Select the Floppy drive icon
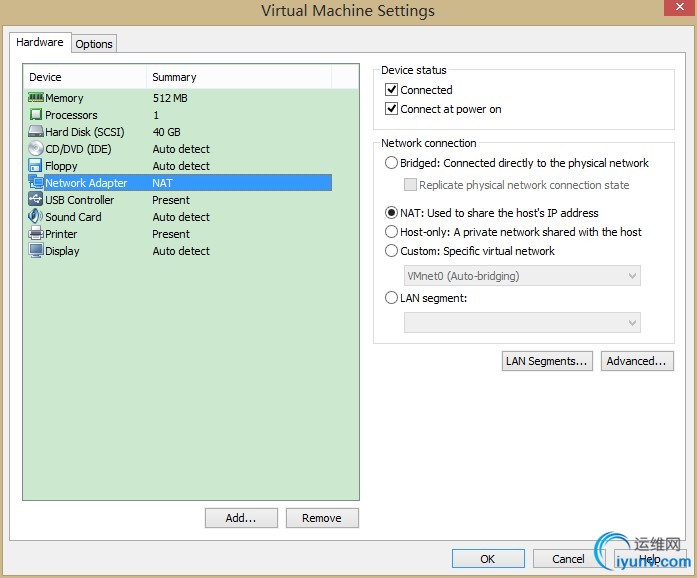 [x=36, y=166]
